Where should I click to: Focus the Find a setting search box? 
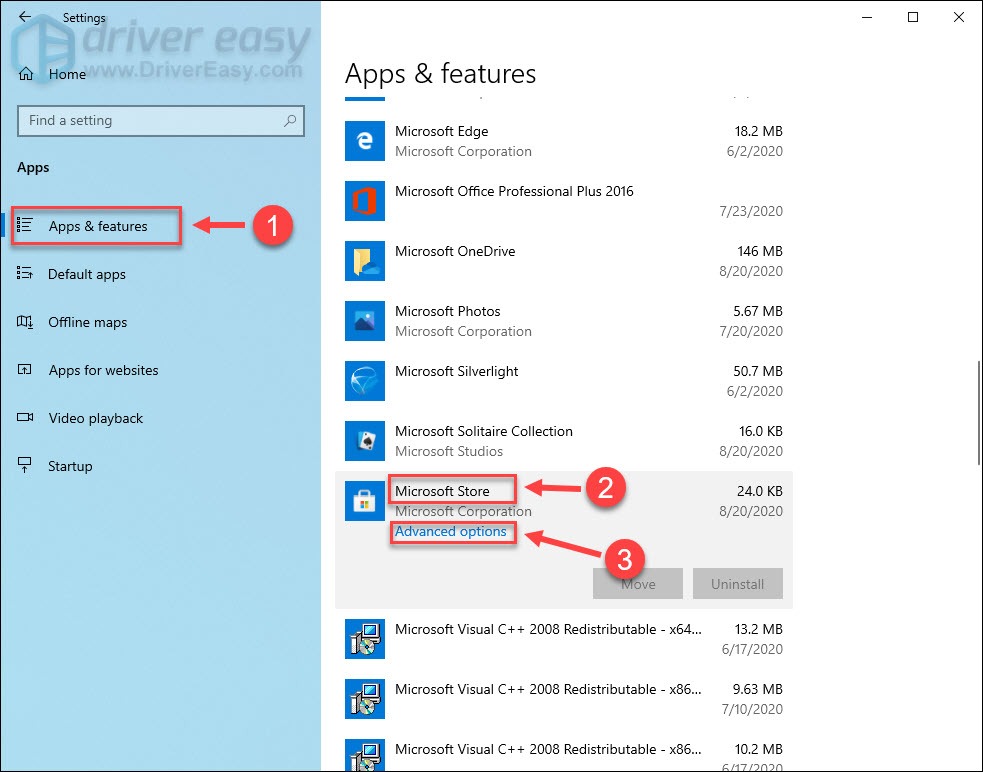(x=160, y=120)
